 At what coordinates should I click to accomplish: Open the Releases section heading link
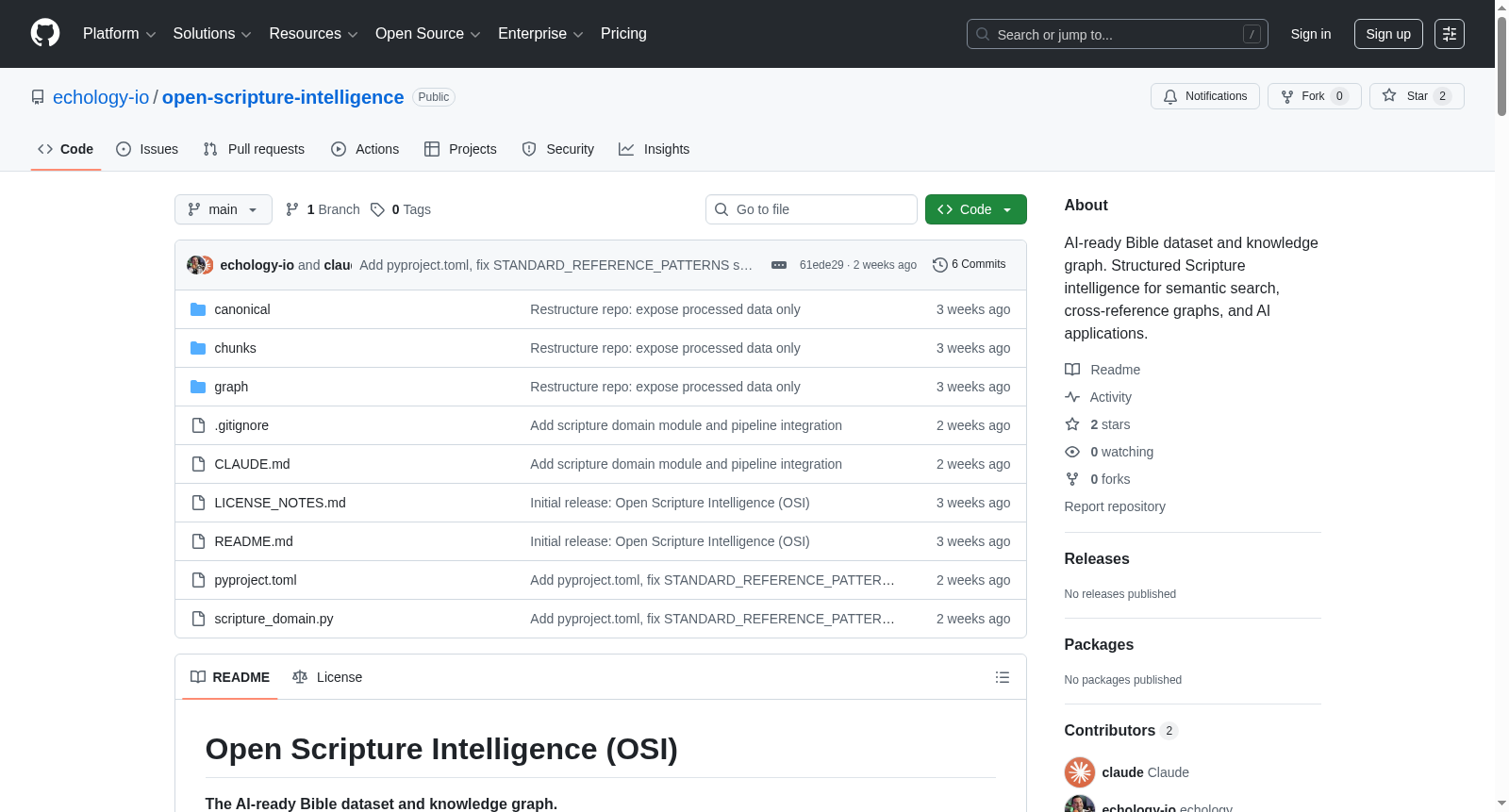(x=1097, y=559)
